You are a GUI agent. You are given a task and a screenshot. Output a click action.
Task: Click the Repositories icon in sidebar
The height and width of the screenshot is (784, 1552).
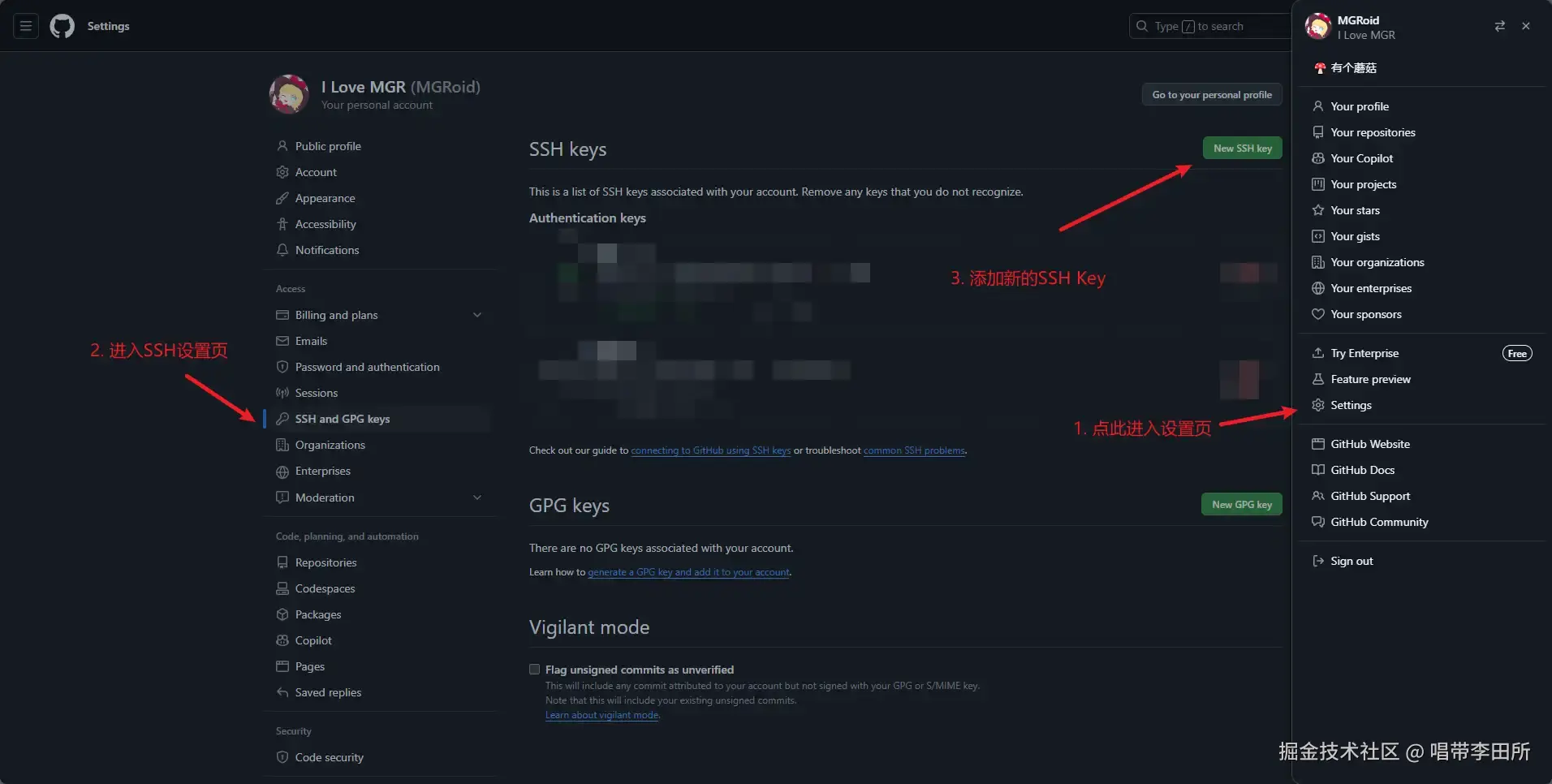[x=282, y=562]
